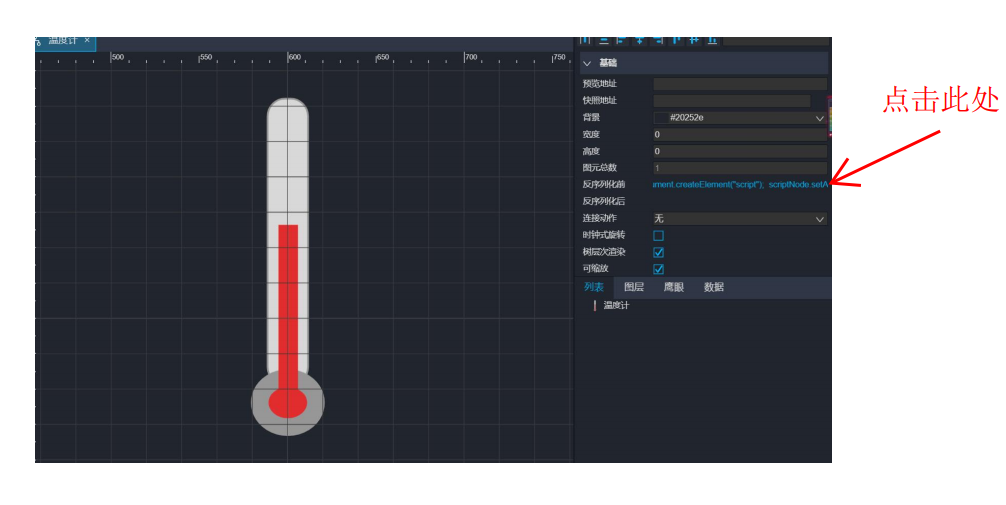Image resolution: width=1006 pixels, height=505 pixels.
Task: Uncheck the 树层次渲染 checkbox
Action: (x=658, y=253)
